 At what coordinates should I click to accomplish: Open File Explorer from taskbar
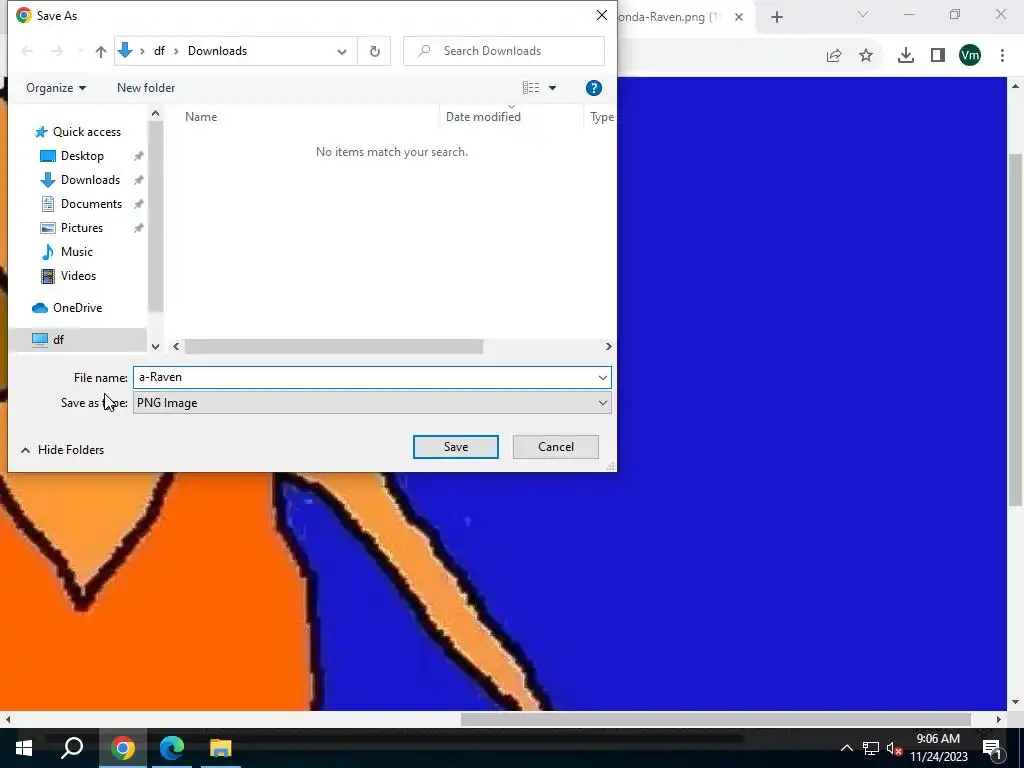click(x=221, y=748)
